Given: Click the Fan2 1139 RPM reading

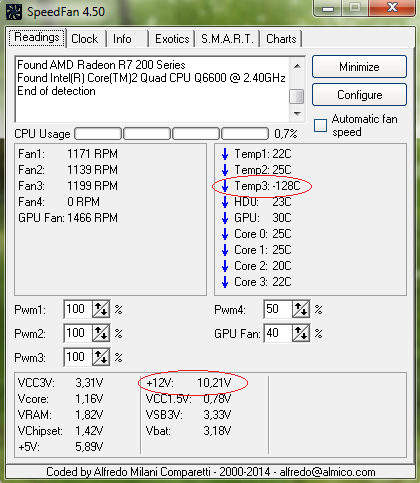Looking at the screenshot, I should tap(68, 170).
